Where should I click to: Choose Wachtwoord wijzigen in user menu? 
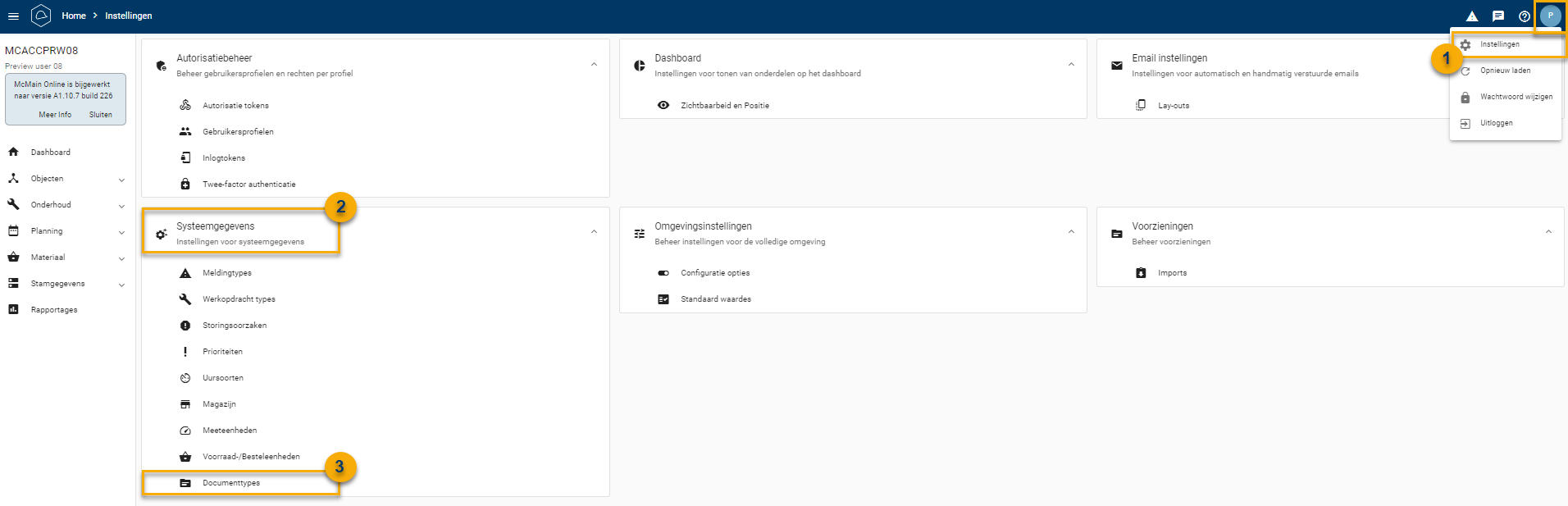click(x=1516, y=97)
